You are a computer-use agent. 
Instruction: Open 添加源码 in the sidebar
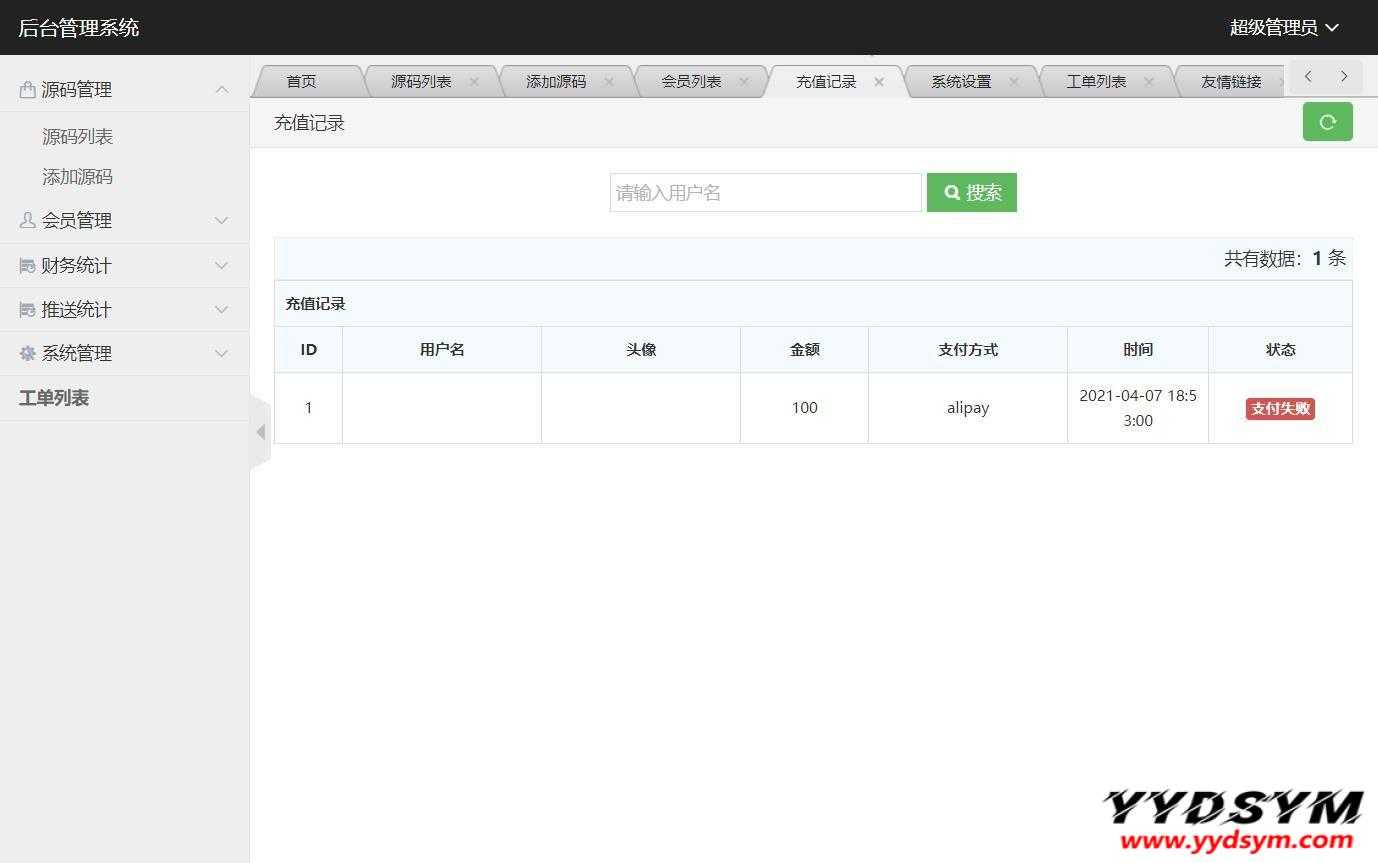click(77, 177)
